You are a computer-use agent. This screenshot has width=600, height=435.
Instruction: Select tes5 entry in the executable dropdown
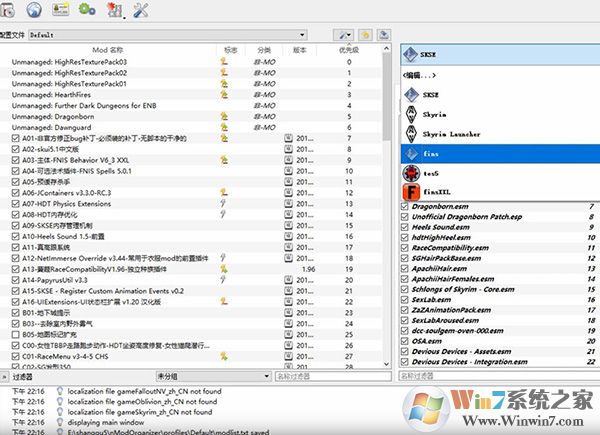pyautogui.click(x=430, y=171)
